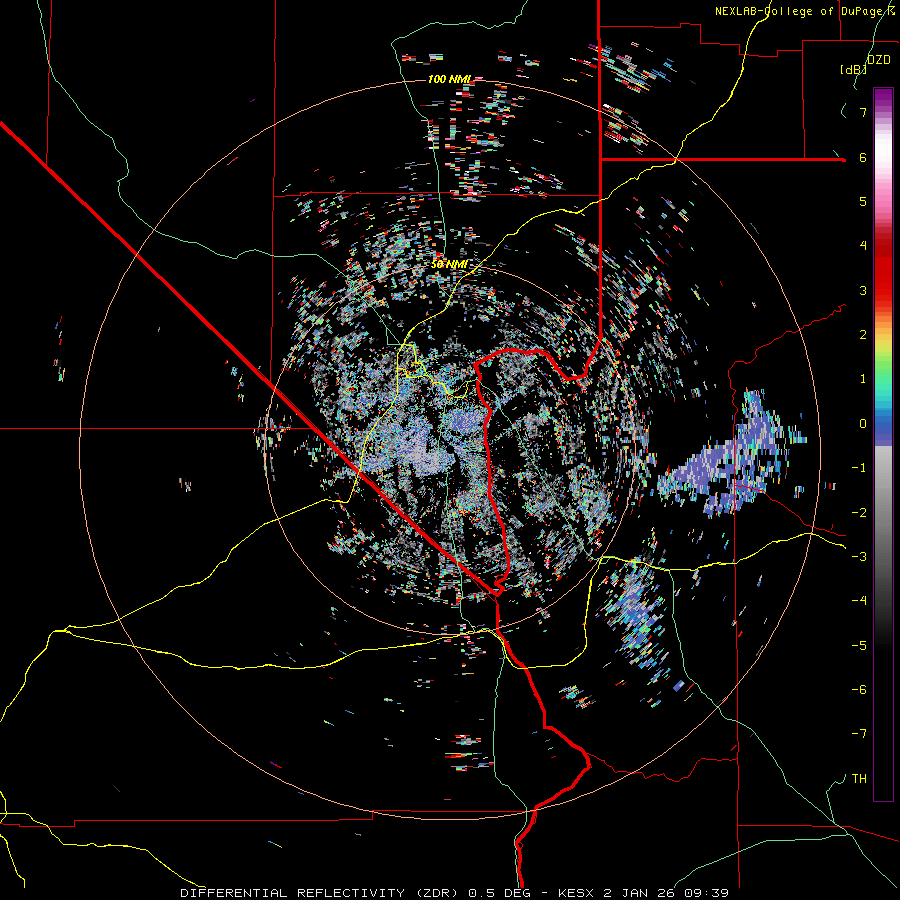Click the "5" value on the color scale

(x=863, y=201)
